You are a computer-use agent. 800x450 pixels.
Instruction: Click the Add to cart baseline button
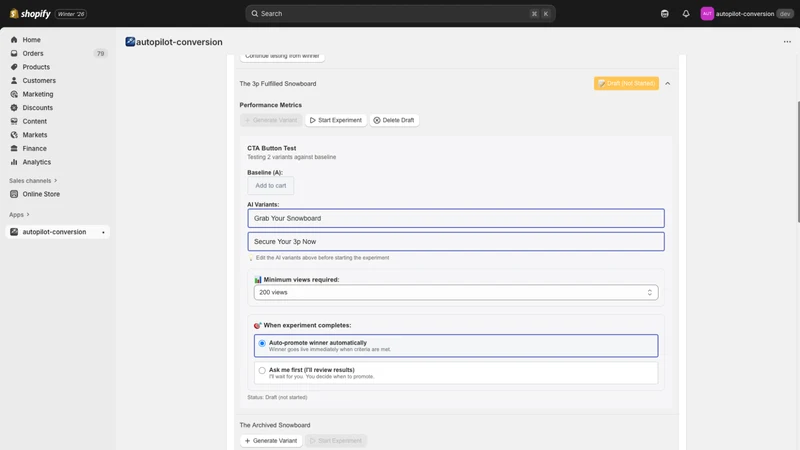click(270, 186)
